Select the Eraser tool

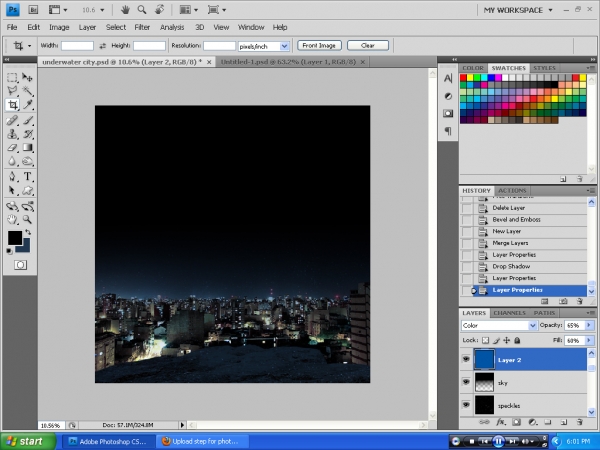(12, 147)
